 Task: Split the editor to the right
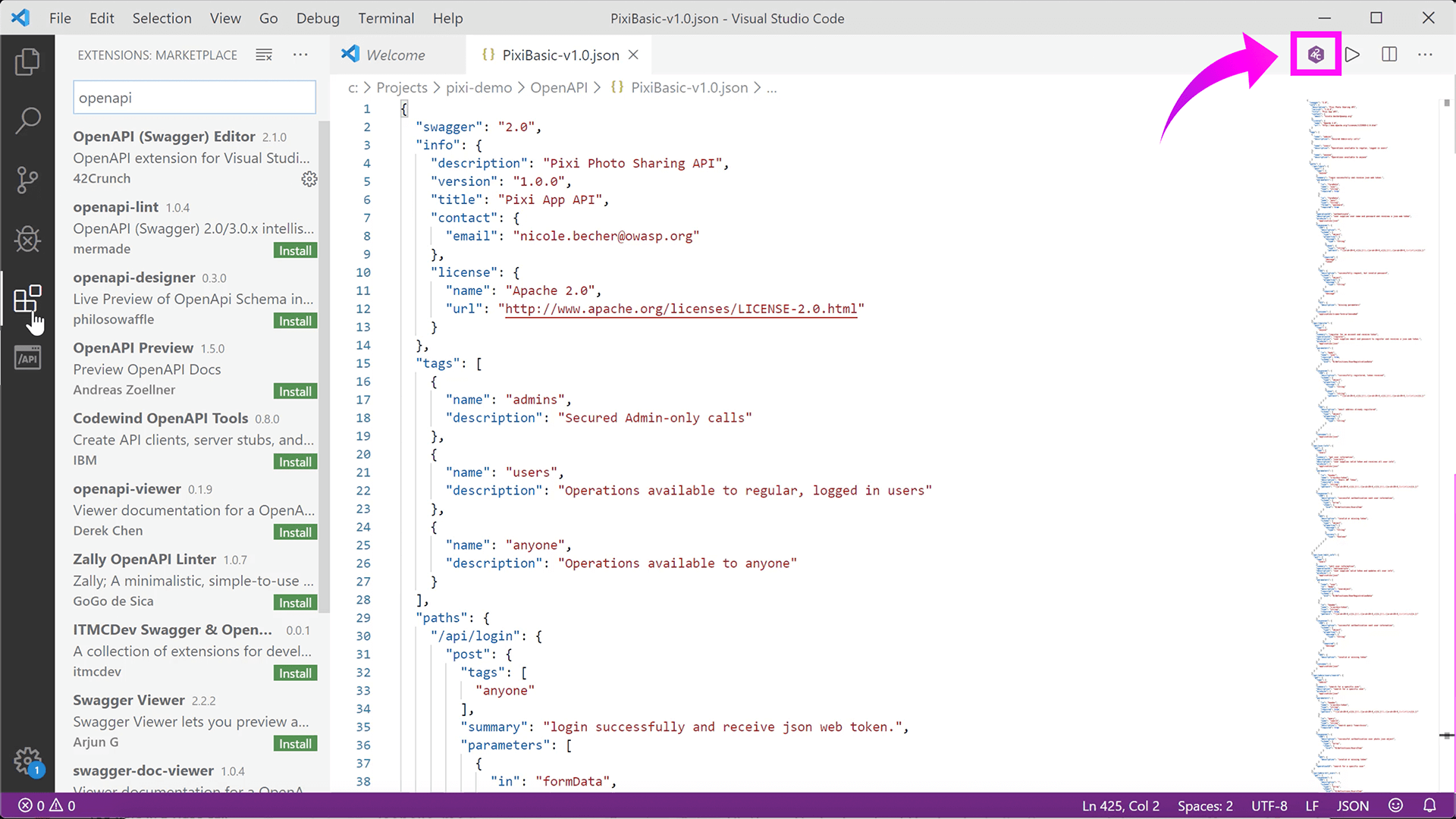point(1389,55)
